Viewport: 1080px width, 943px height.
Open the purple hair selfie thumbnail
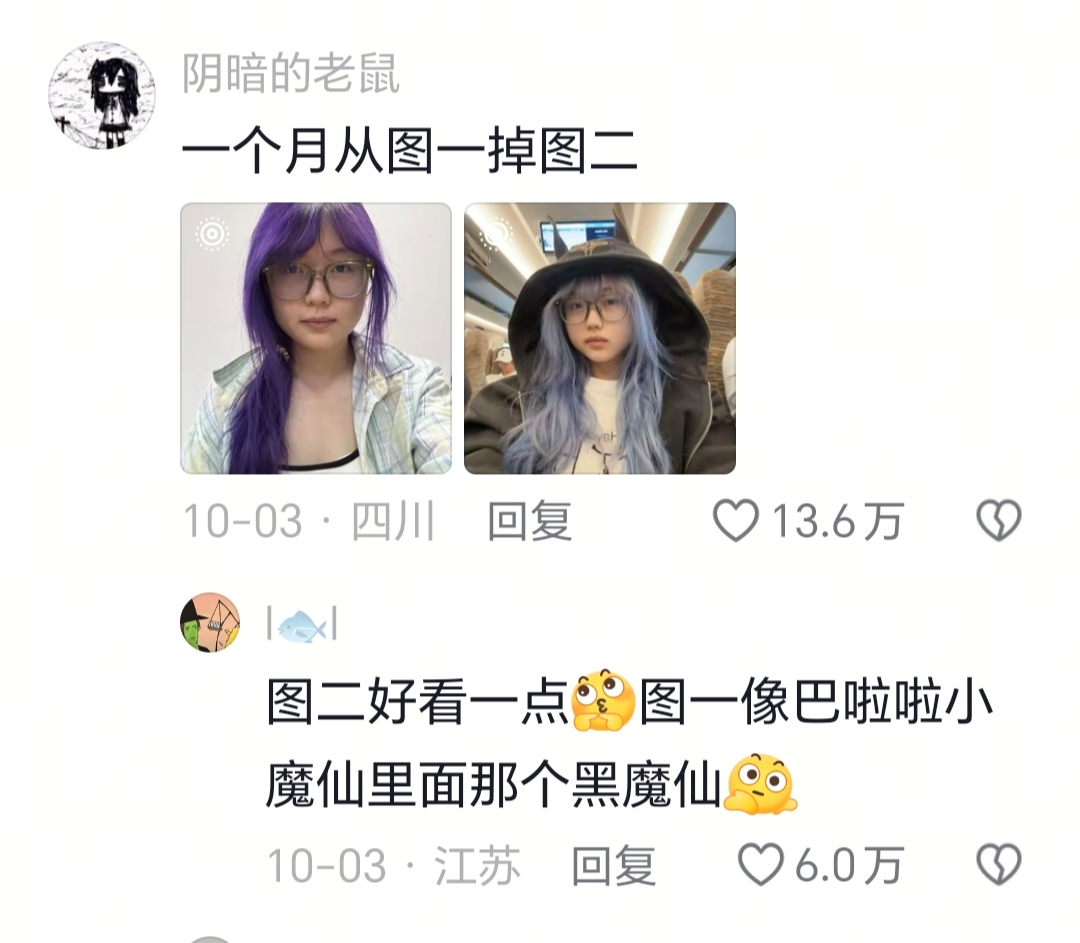(316, 338)
